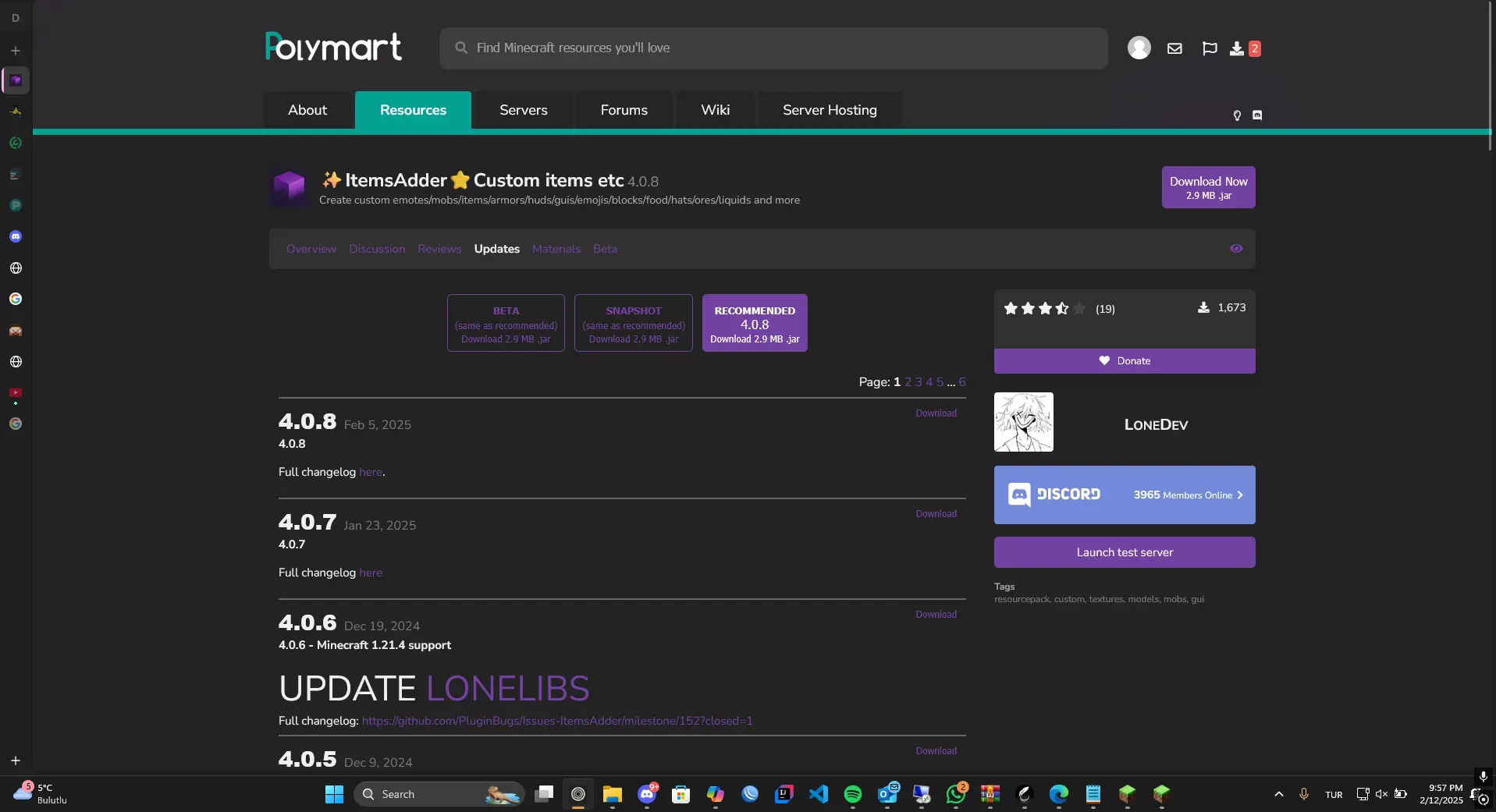Click the plus icon at sidebar bottom
Viewport: 1496px width, 812px height.
(16, 761)
